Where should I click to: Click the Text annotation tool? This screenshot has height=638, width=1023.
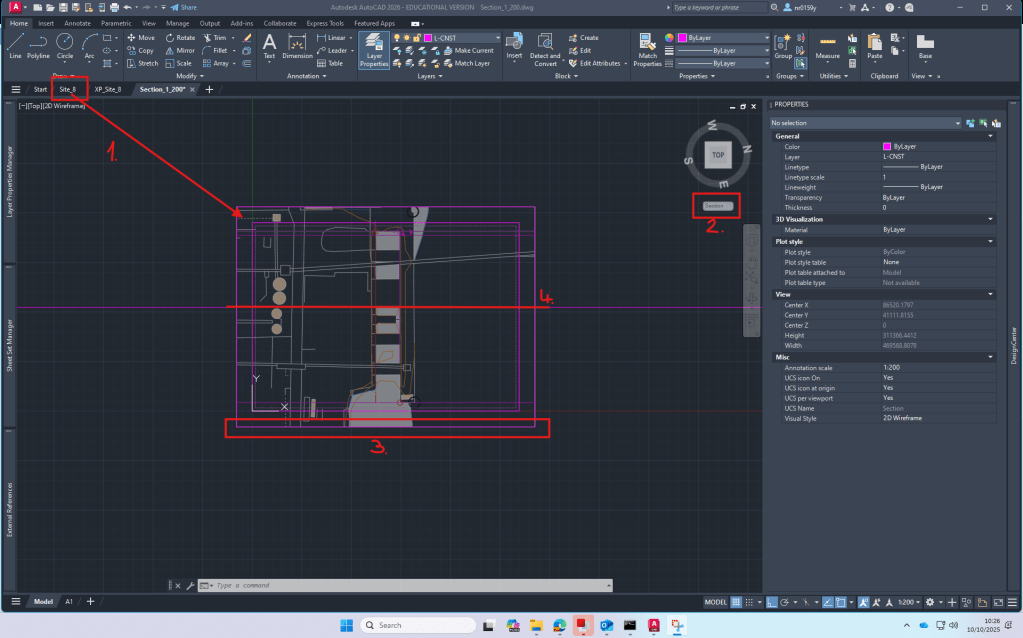coord(269,45)
